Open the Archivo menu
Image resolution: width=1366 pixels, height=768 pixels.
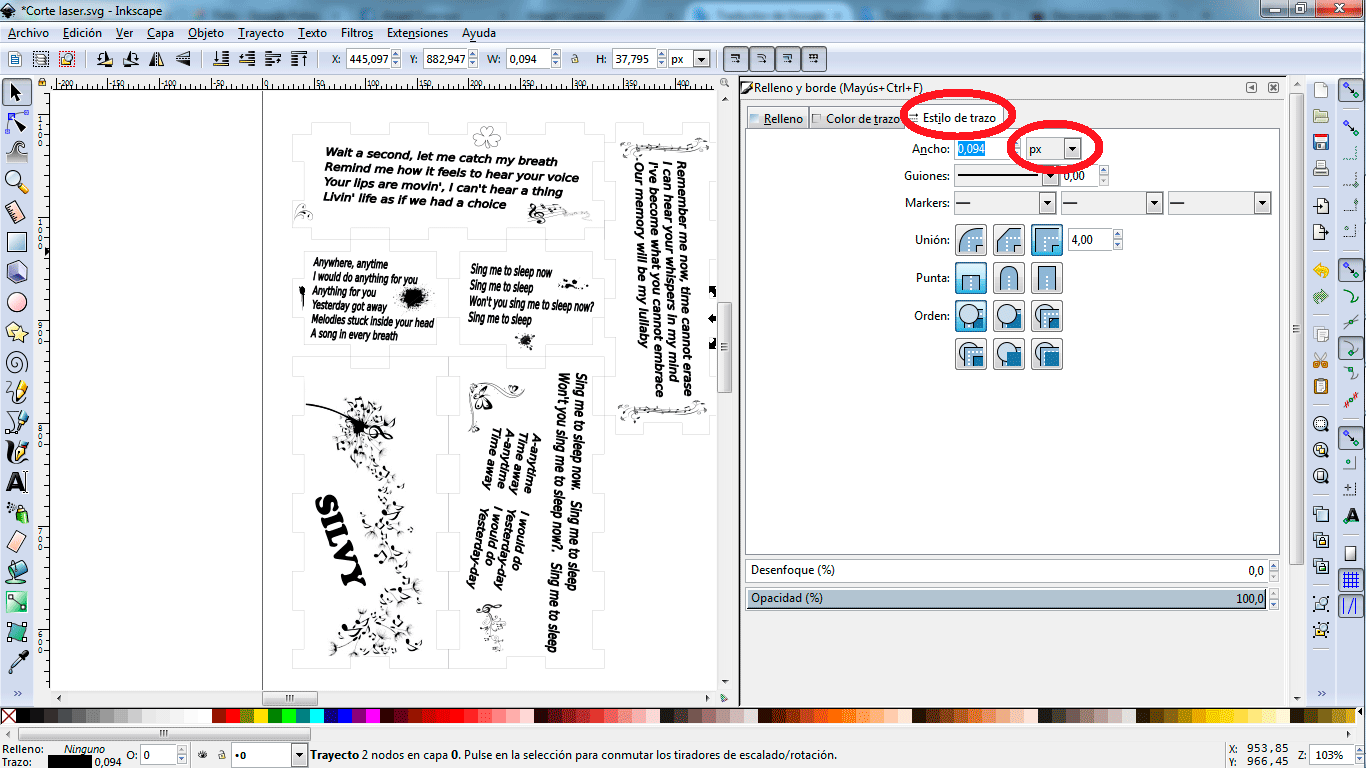[x=28, y=32]
